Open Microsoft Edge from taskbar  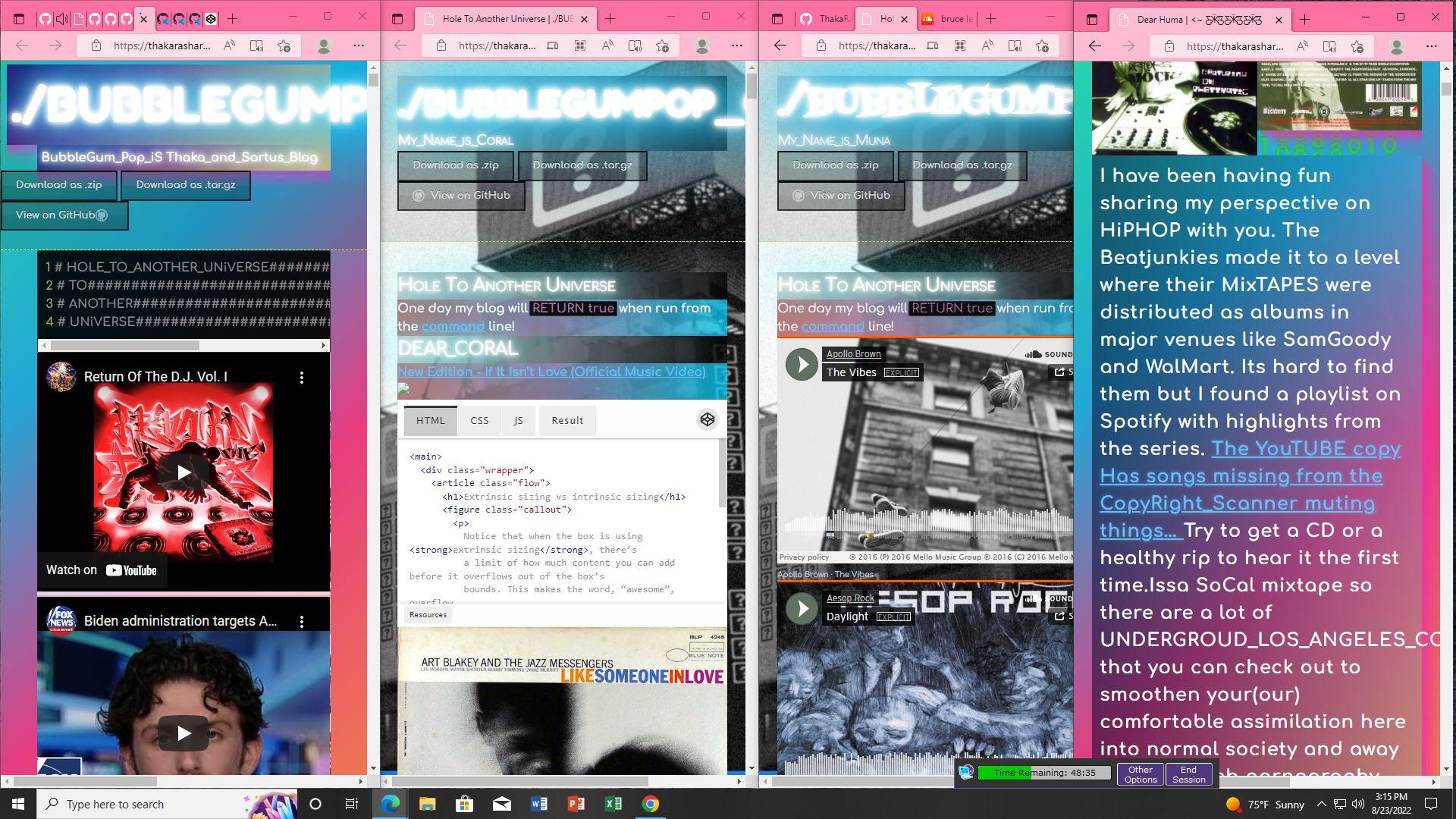pos(391,804)
